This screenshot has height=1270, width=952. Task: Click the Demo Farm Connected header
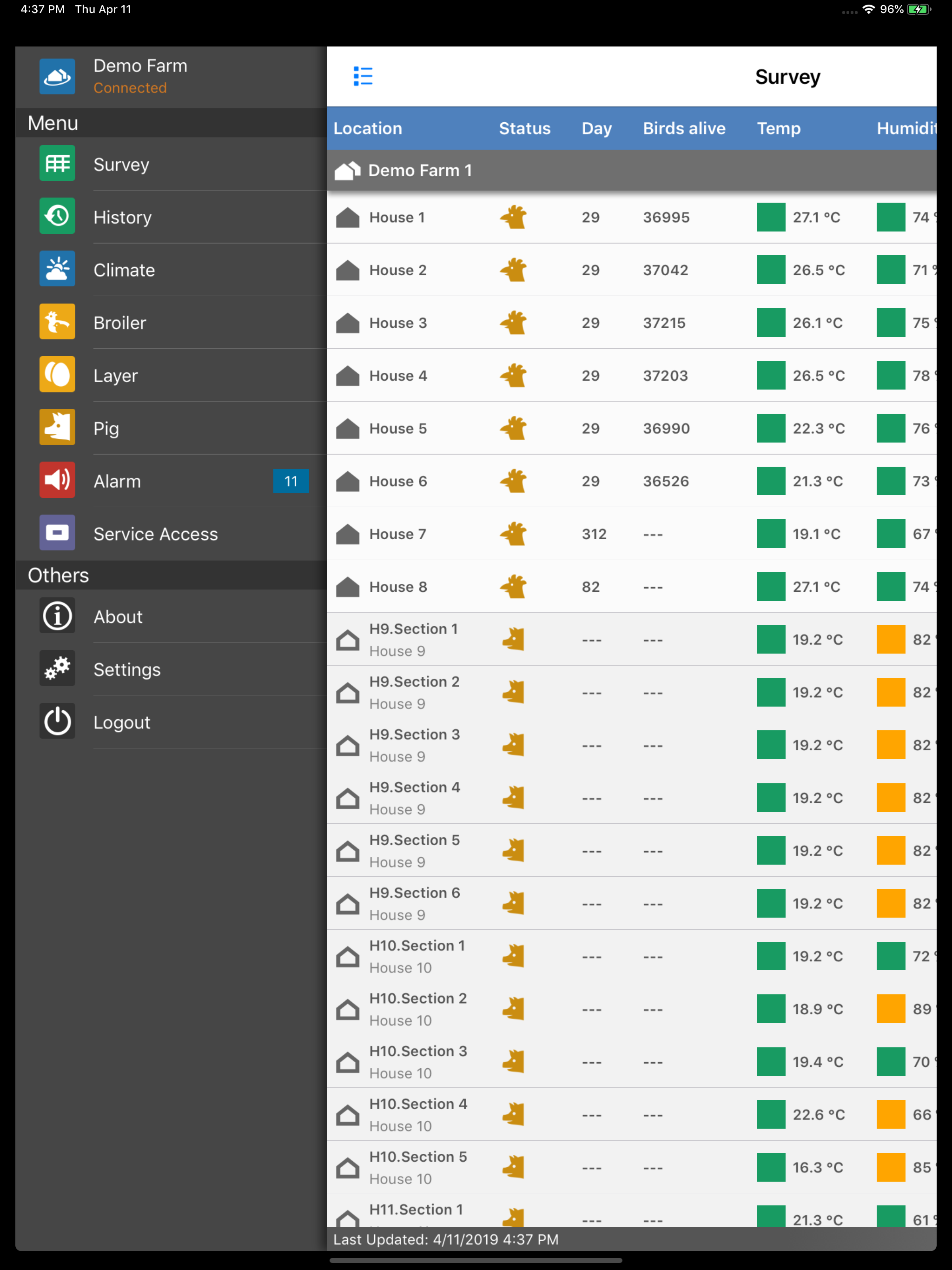point(171,77)
